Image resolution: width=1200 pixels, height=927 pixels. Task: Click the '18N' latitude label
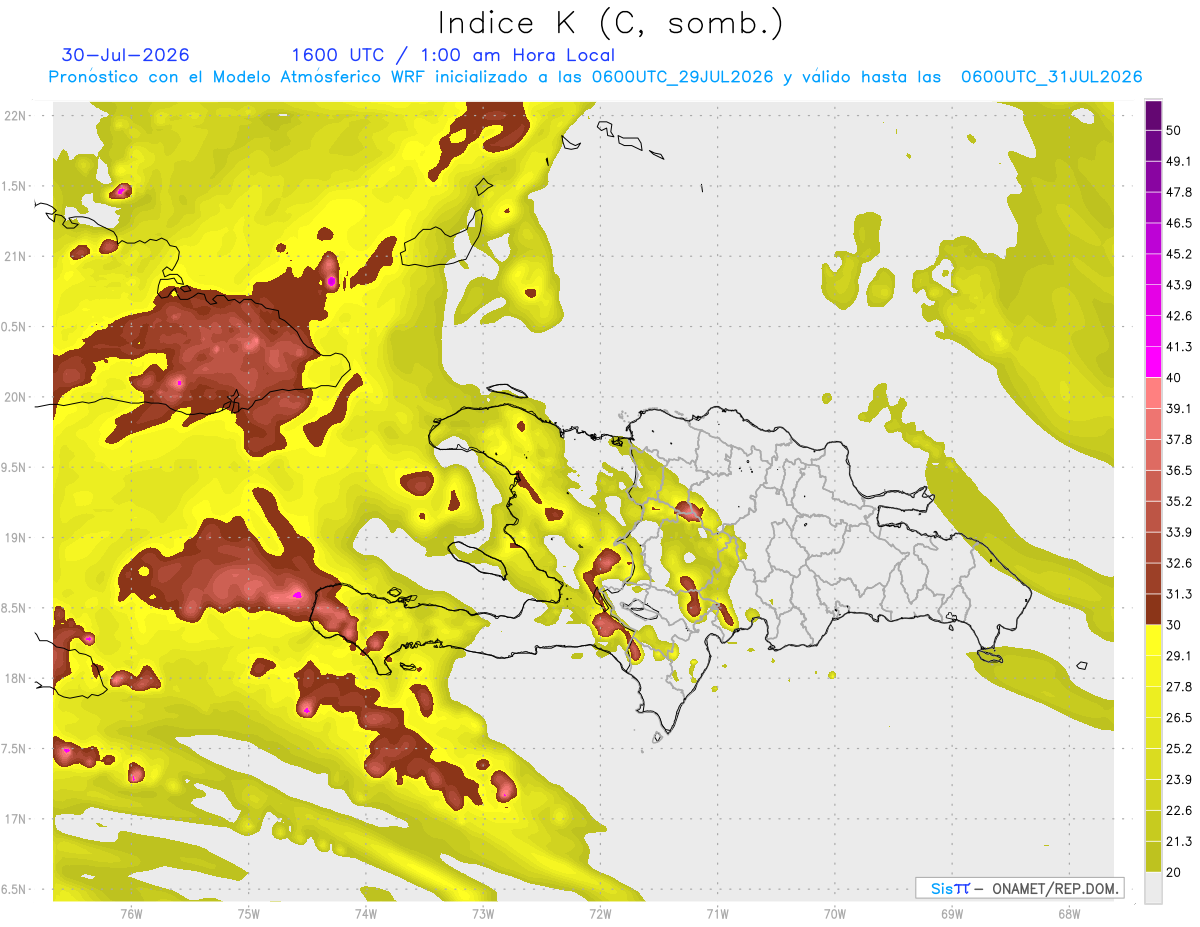[15, 678]
